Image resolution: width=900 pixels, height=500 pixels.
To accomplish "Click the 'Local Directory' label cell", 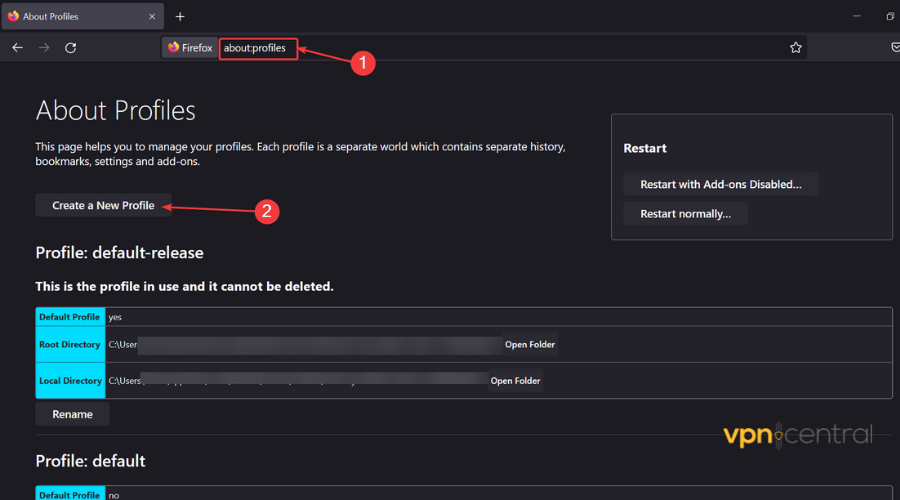I will click(70, 381).
